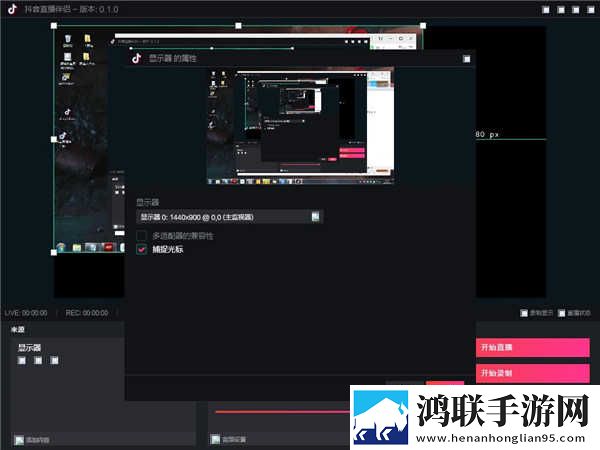Click the middle icon beneath the 显示器 source
The image size is (600, 450).
pyautogui.click(x=38, y=360)
